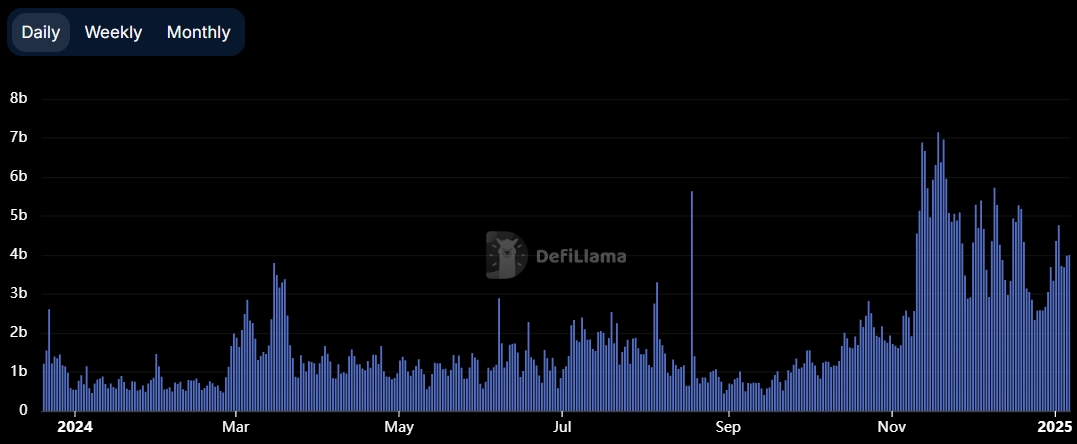The image size is (1077, 444).
Task: Click the 2b y-axis label
Action: click(x=19, y=333)
